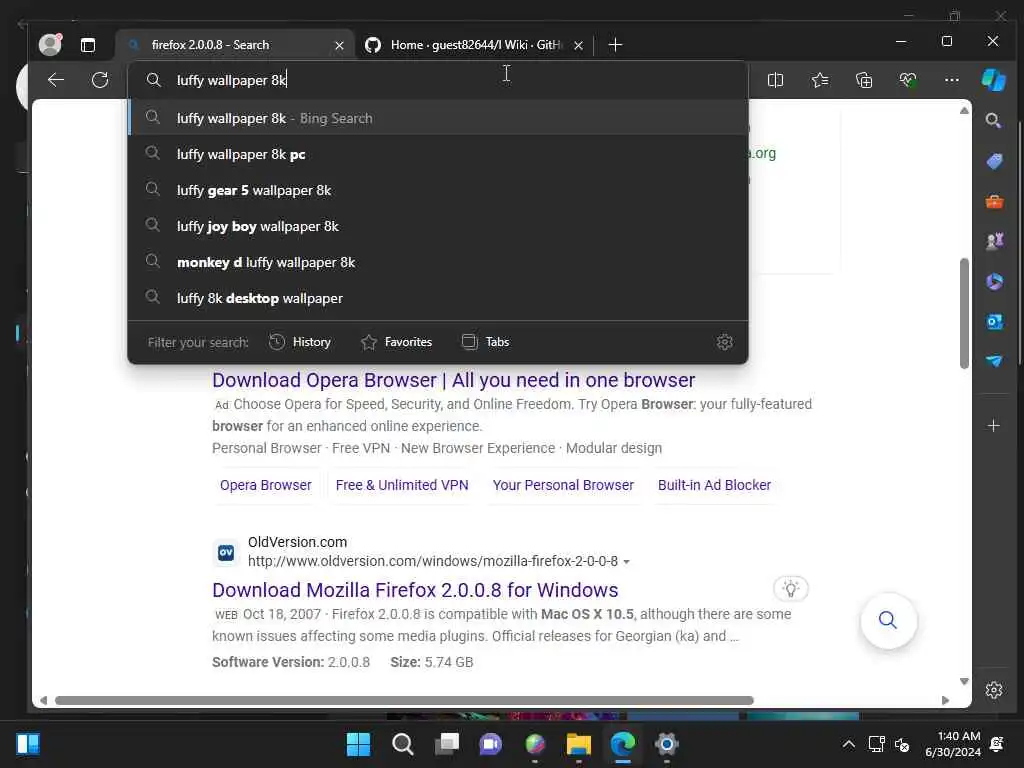The height and width of the screenshot is (768, 1024).
Task: Show hidden system tray icons chevron
Action: click(848, 744)
